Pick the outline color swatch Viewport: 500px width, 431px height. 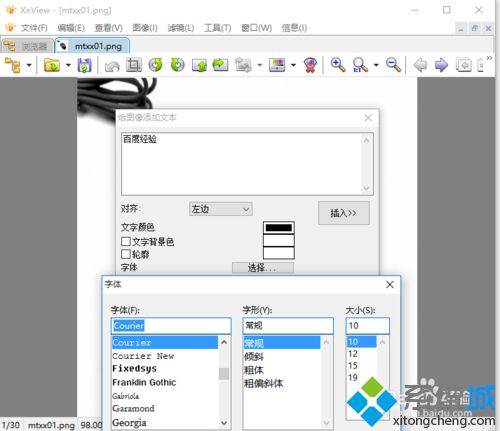(279, 253)
